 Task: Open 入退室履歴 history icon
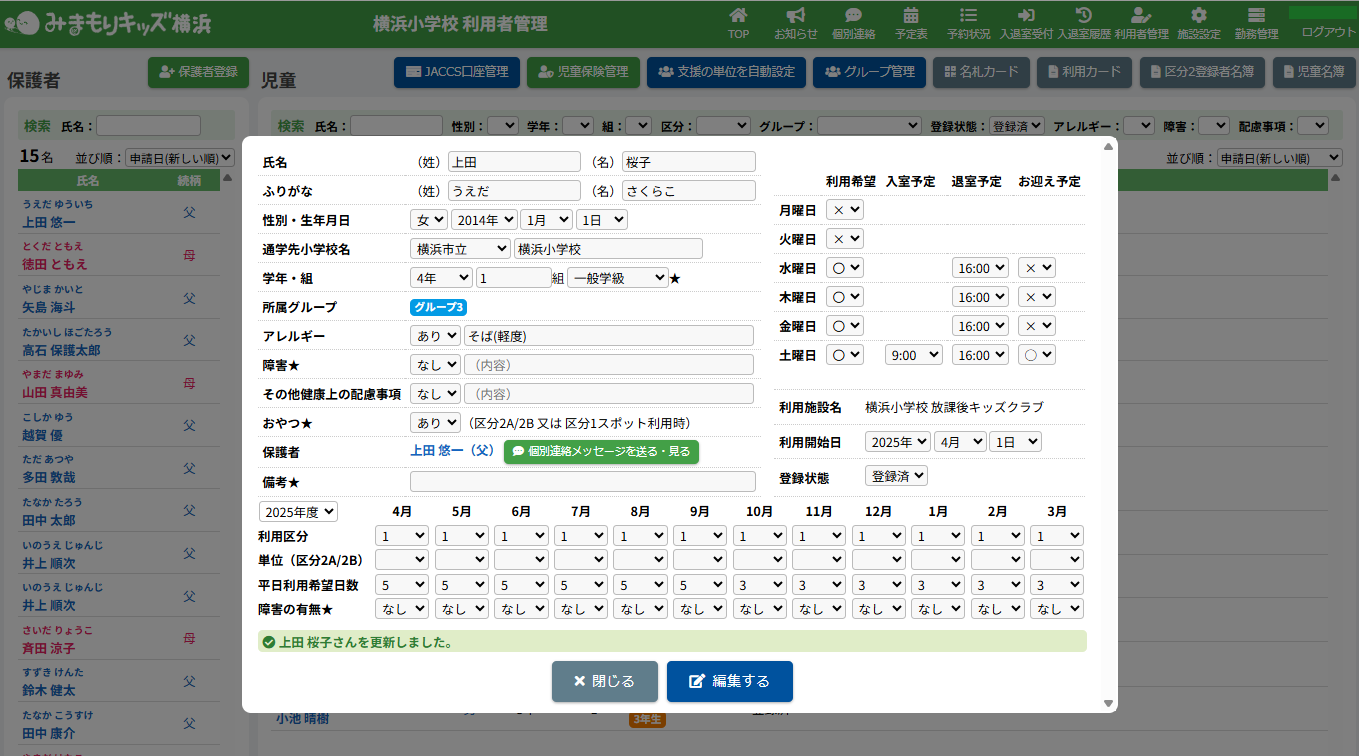tap(1083, 16)
